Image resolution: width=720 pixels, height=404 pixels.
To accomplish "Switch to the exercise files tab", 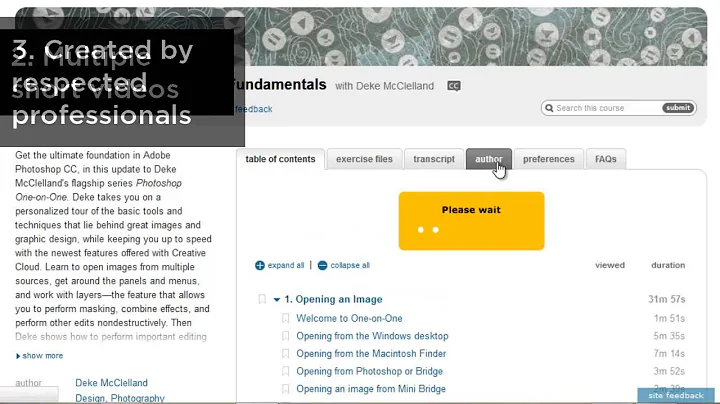I will tap(364, 159).
